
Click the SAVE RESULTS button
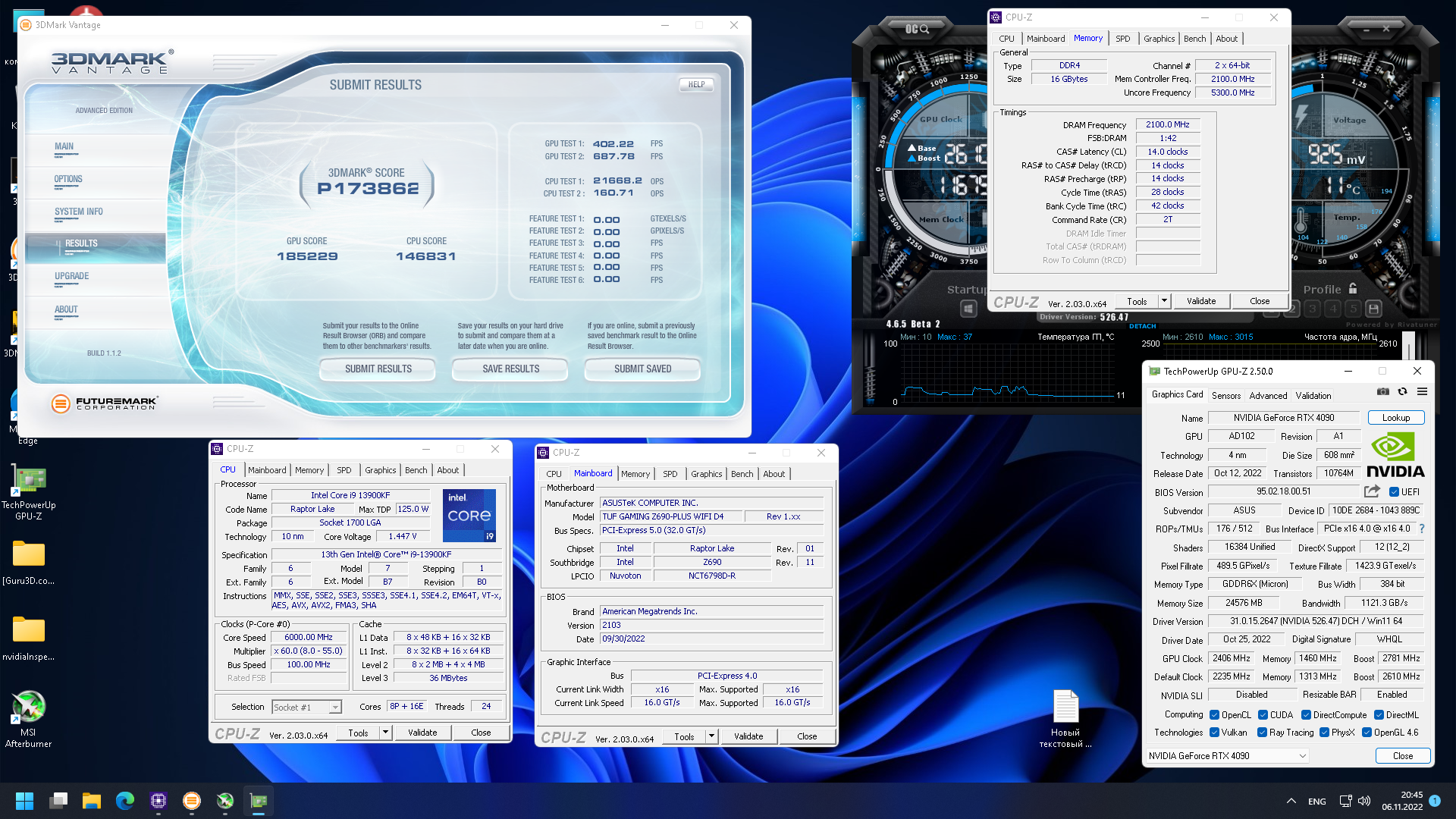point(511,369)
